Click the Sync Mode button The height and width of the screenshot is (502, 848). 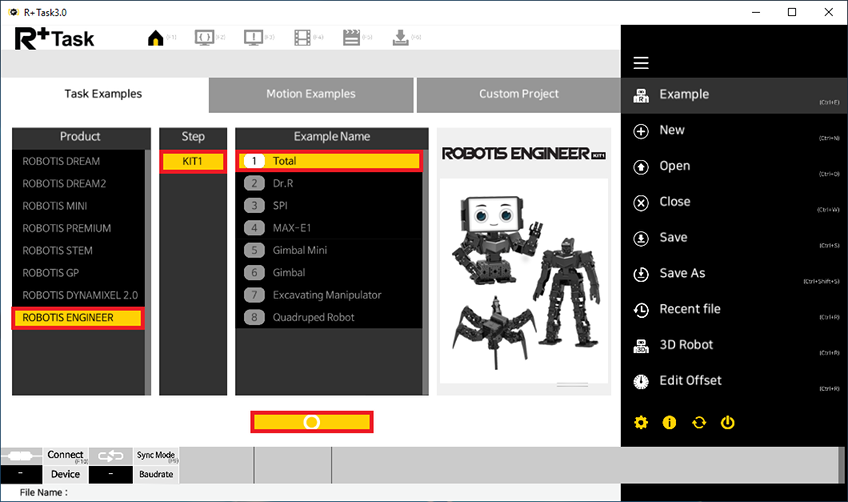coord(156,455)
